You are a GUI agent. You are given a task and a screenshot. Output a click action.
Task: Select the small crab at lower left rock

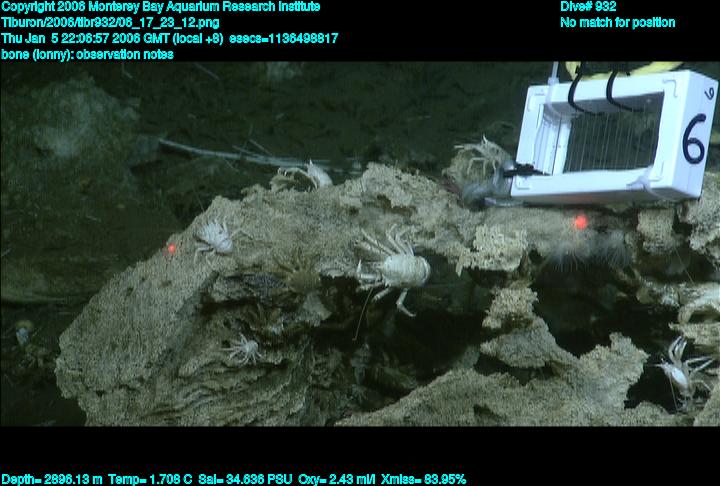pyautogui.click(x=242, y=349)
